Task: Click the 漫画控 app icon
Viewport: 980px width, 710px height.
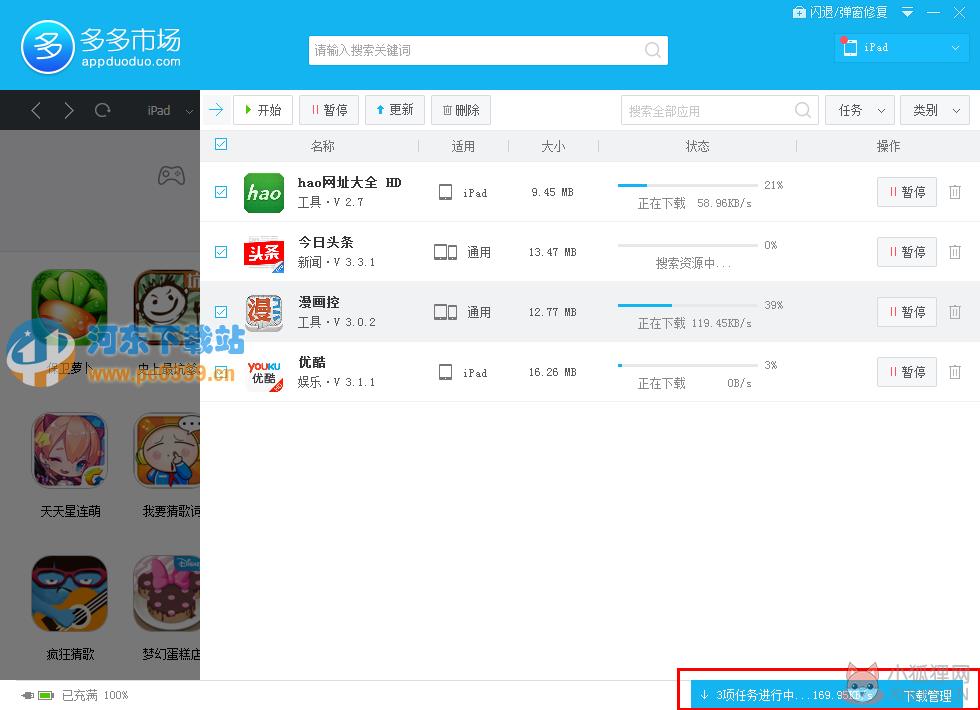Action: click(264, 312)
